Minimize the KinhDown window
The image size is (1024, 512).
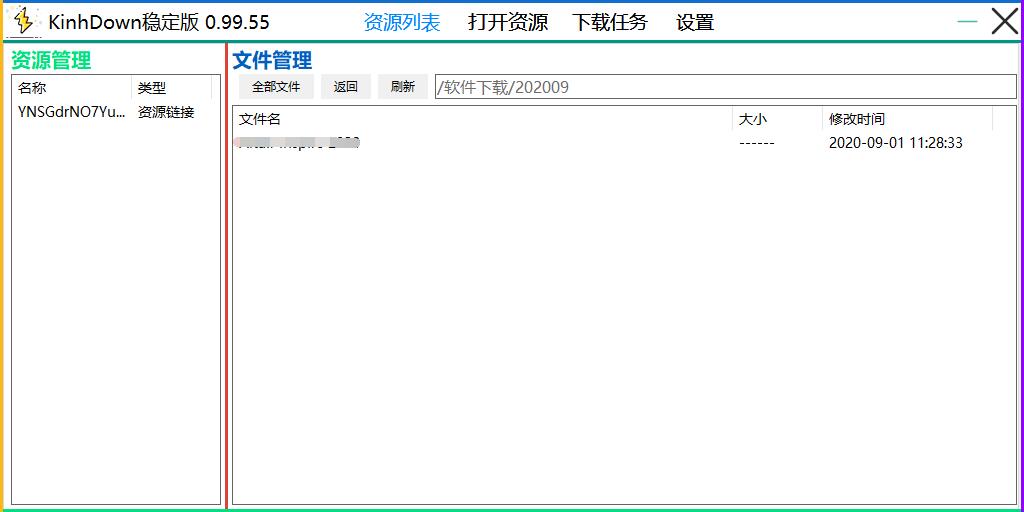tap(967, 21)
